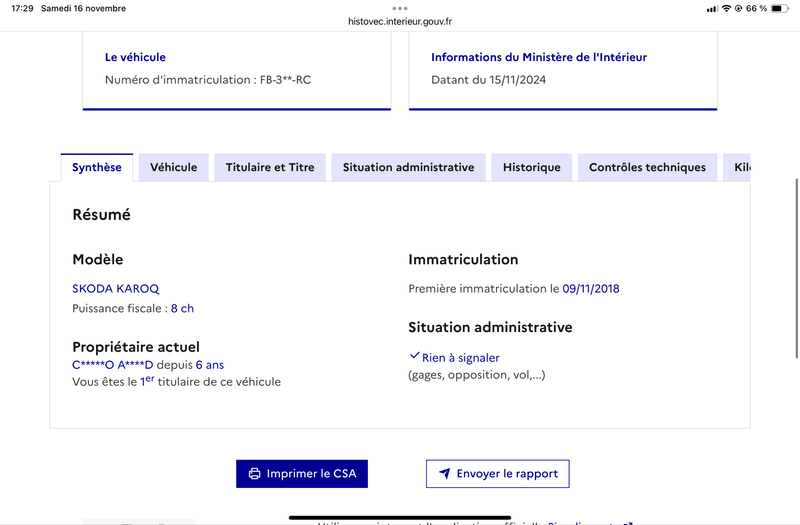Click the (gages, opposition, vol,...) note
Screen dimensions: 800x525
477,375
